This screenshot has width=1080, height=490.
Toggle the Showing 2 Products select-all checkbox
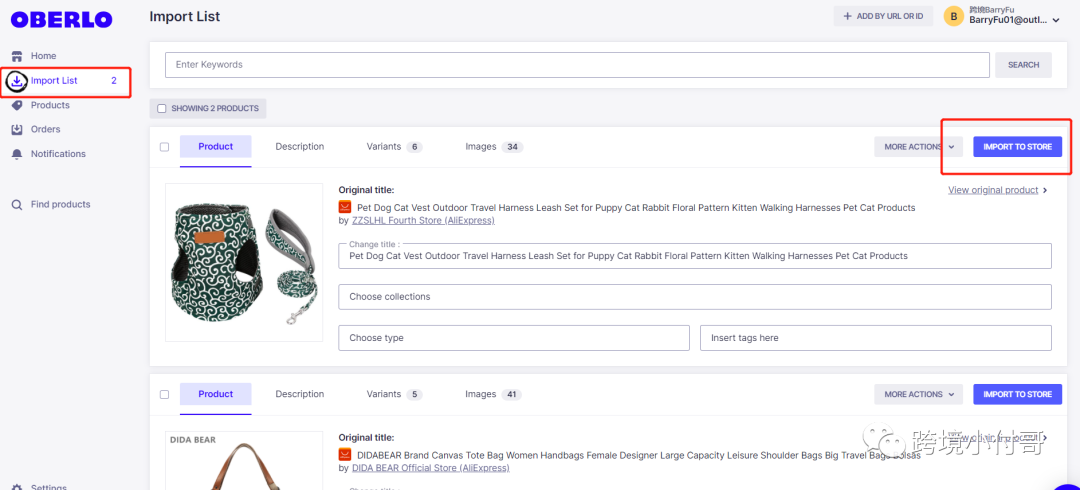point(162,109)
